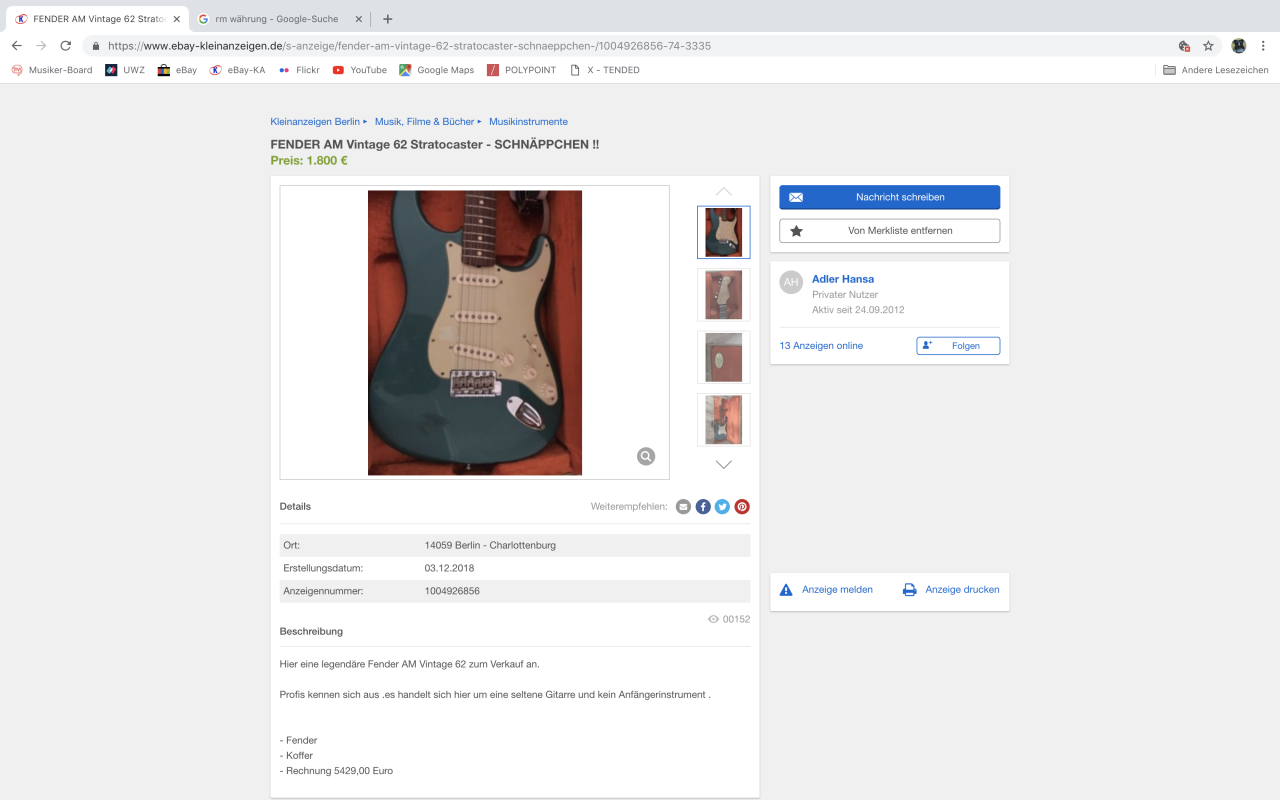
Task: Share listing on Pinterest
Action: tap(742, 507)
